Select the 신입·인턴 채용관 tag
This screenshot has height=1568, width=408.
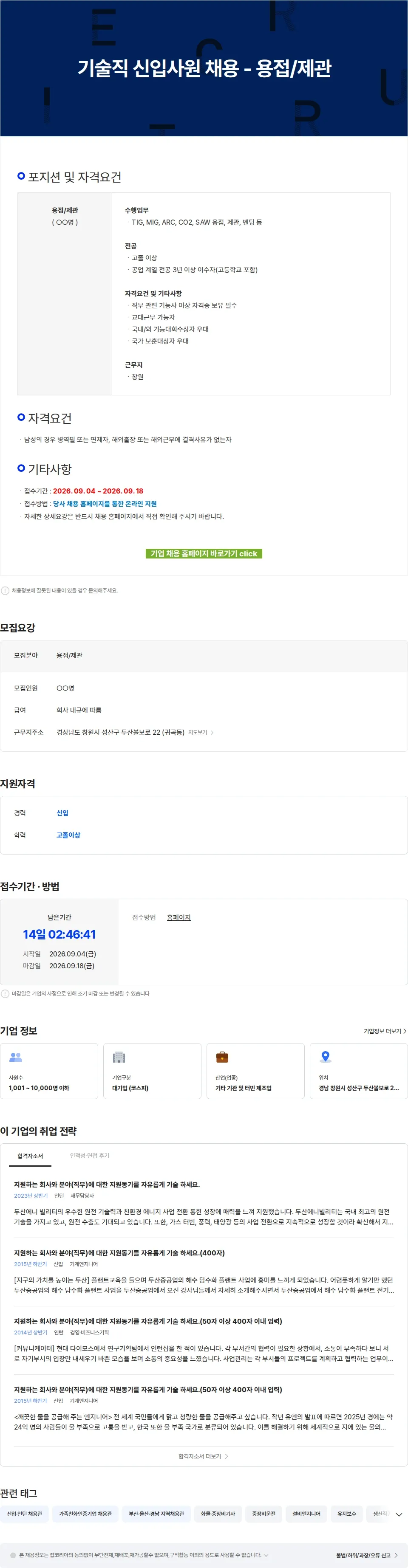tap(24, 1513)
